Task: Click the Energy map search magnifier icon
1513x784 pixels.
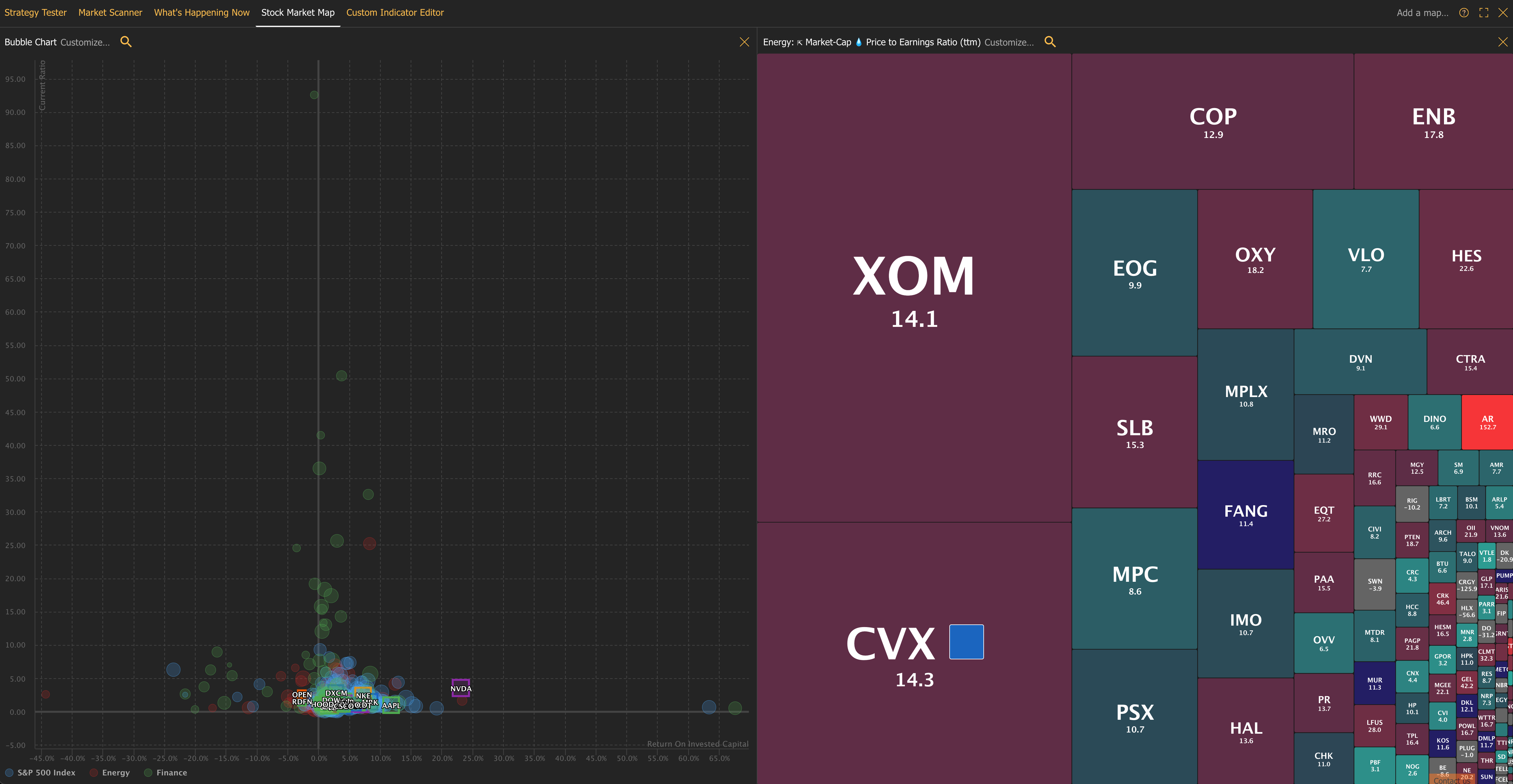Action: click(1049, 42)
